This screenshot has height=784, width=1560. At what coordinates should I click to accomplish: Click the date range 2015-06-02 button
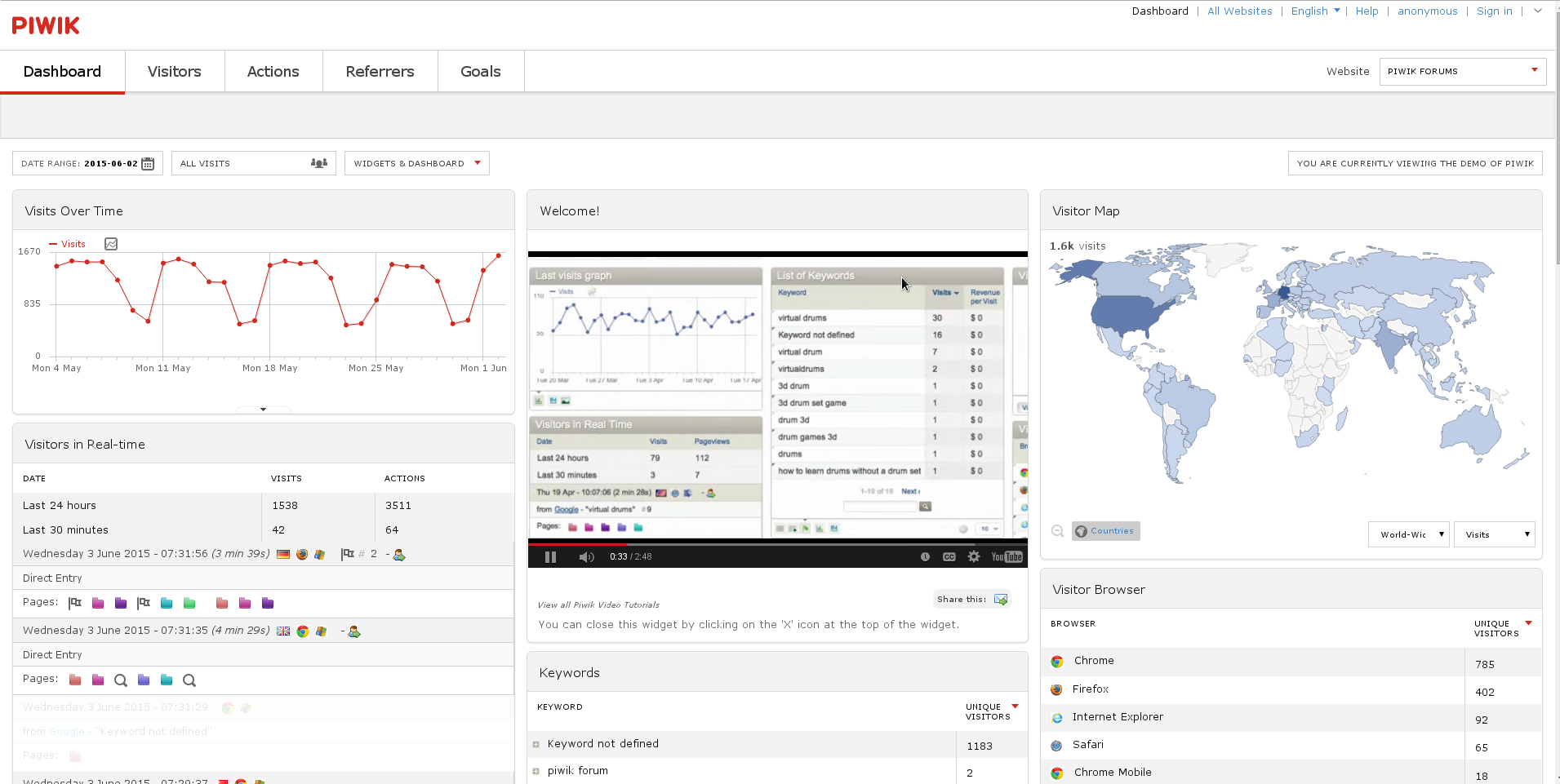tap(87, 163)
